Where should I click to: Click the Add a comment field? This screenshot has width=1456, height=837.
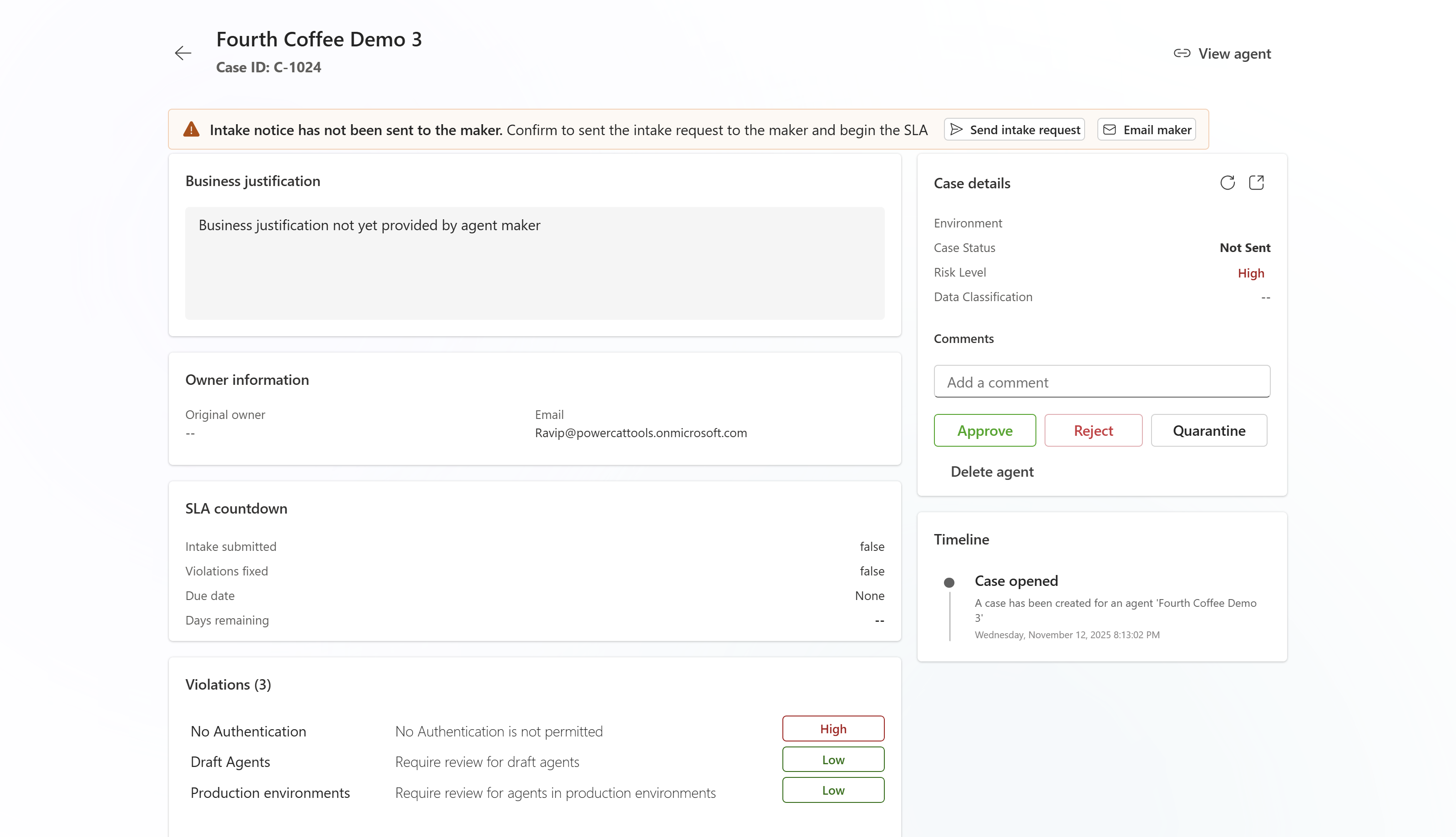[1102, 382]
